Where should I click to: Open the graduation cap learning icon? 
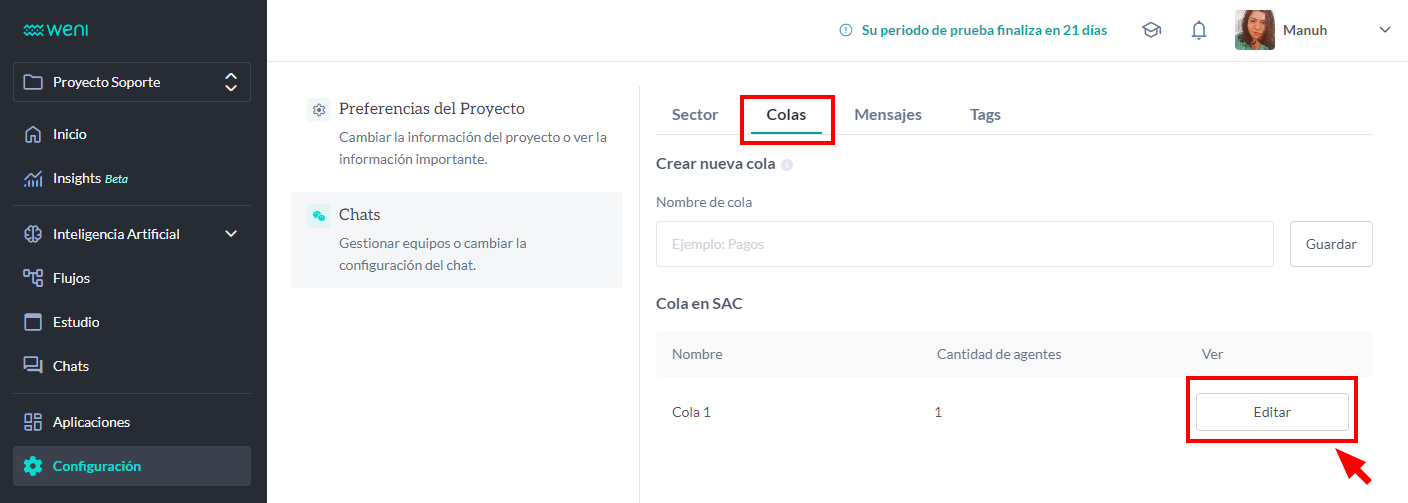click(x=1151, y=30)
